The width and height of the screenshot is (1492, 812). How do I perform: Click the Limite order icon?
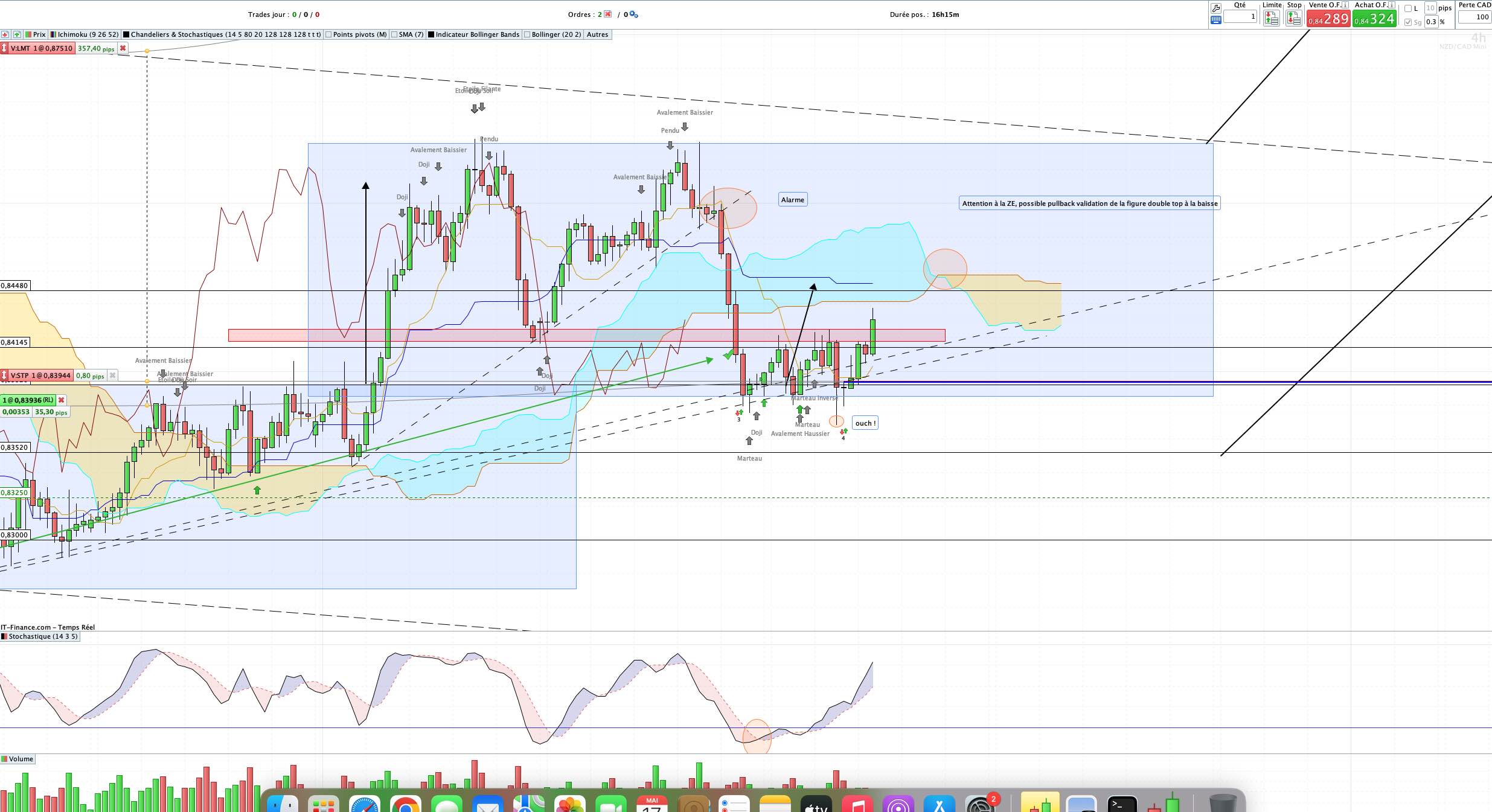(x=1271, y=18)
